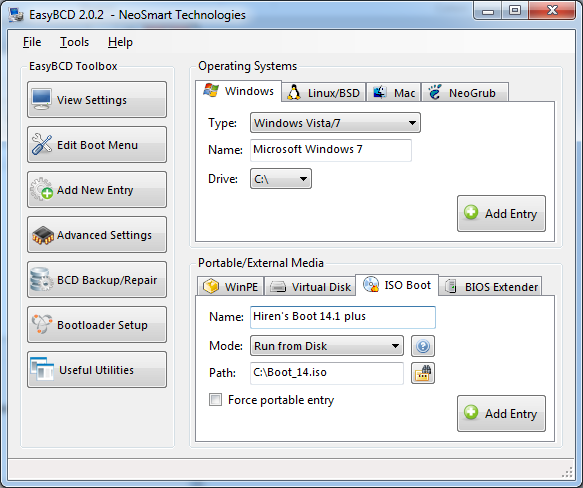Switch to the Virtual Disk tab
Image resolution: width=583 pixels, height=488 pixels.
310,287
